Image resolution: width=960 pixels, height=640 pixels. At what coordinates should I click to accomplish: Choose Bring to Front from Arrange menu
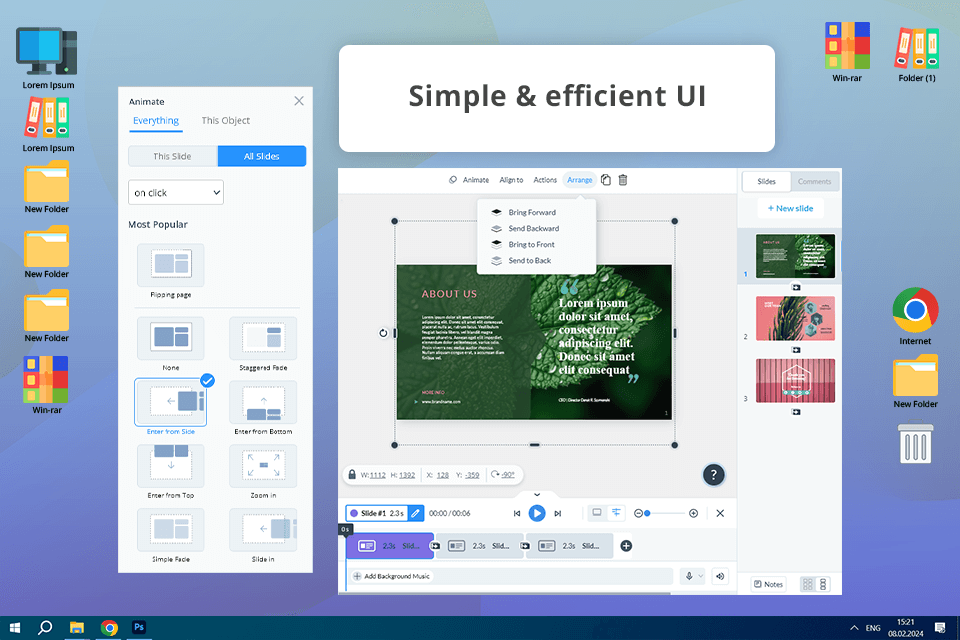click(x=531, y=244)
